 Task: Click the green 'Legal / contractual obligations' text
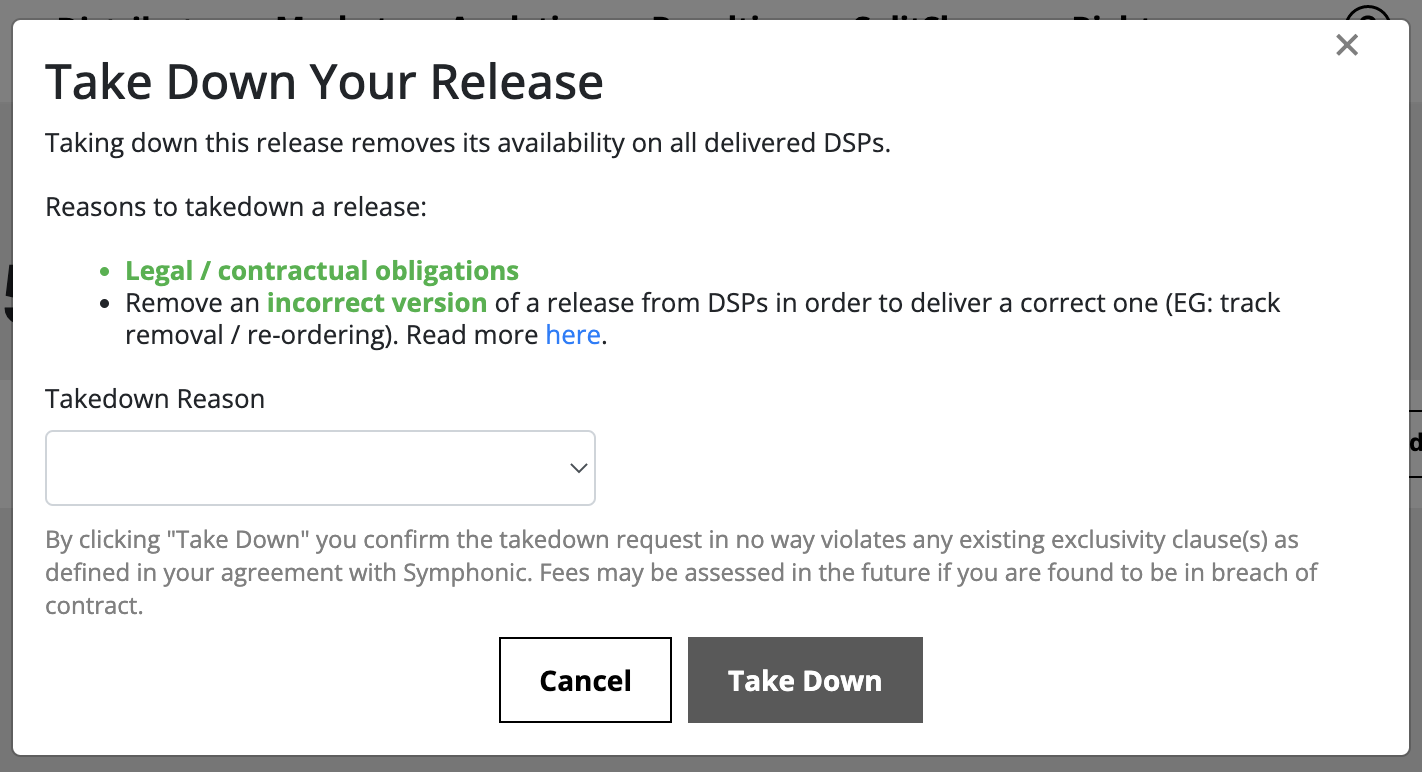pyautogui.click(x=322, y=271)
